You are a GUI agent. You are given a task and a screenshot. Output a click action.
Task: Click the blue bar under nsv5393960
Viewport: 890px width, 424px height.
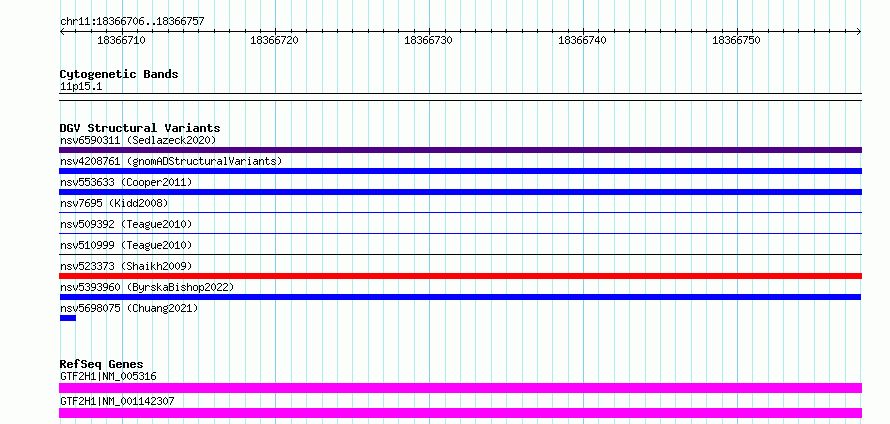click(x=460, y=297)
